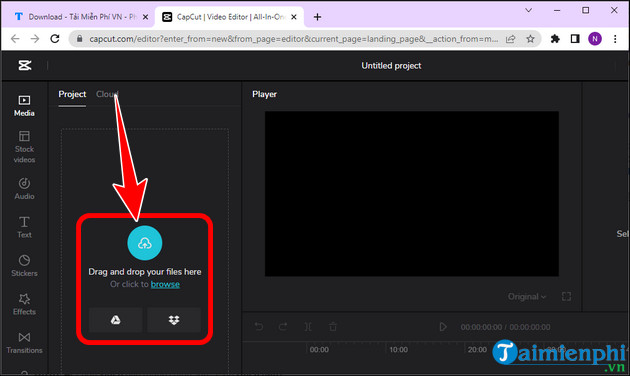The image size is (630, 376).
Task: Open the Audio panel
Action: (x=24, y=188)
